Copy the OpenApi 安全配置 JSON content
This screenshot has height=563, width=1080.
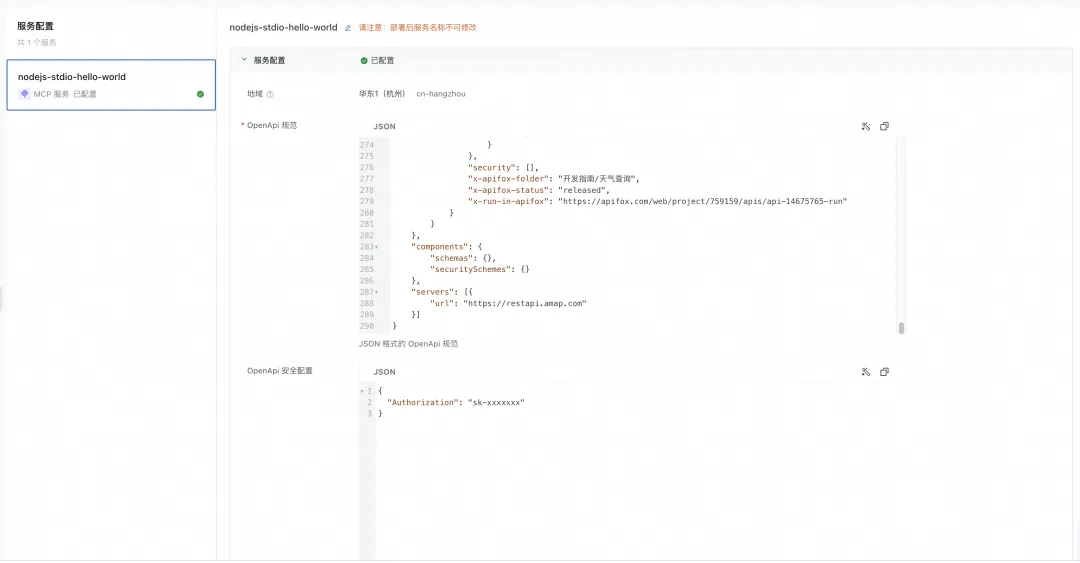884,371
